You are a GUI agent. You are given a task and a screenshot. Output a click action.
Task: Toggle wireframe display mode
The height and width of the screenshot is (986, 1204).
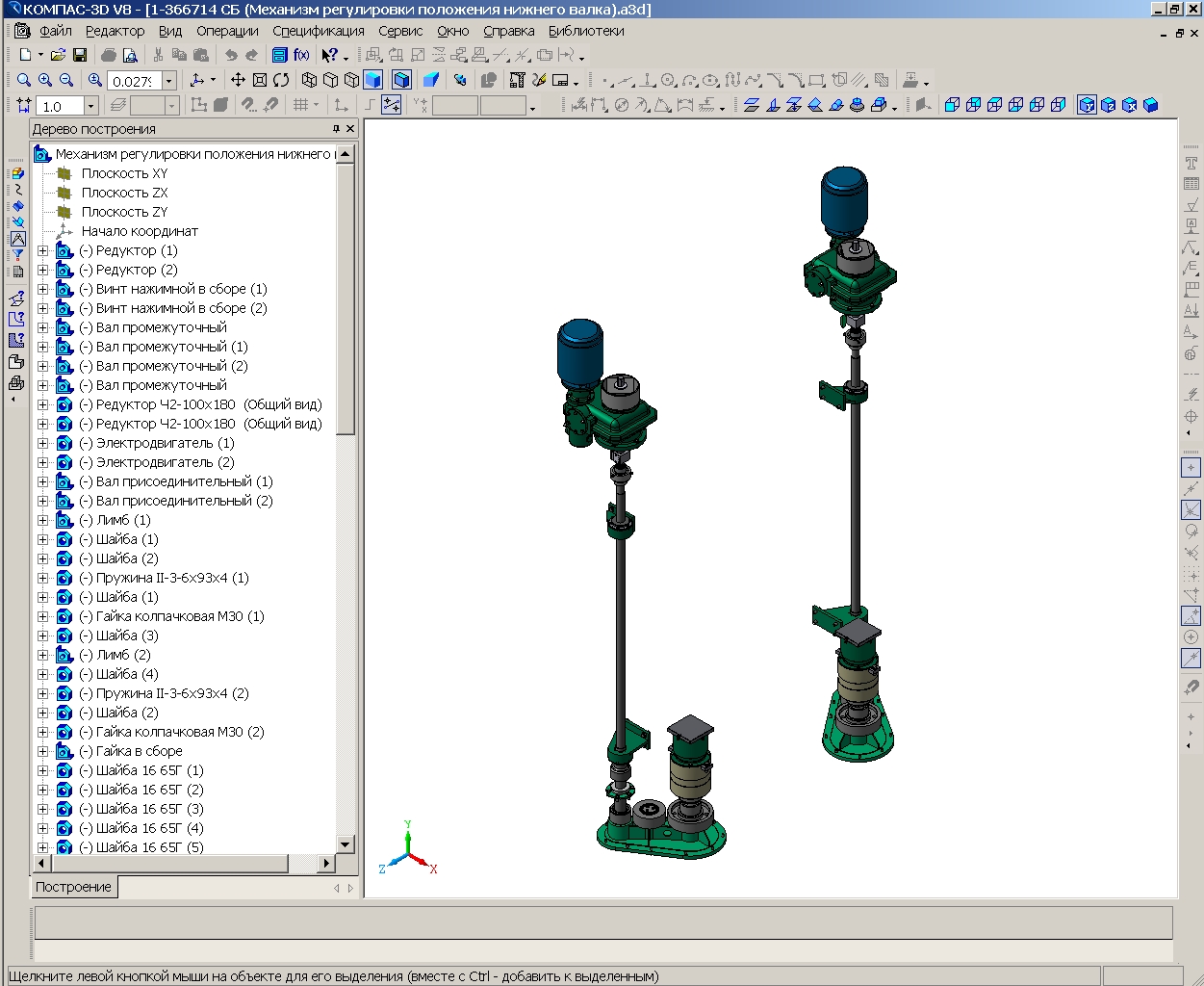309,81
